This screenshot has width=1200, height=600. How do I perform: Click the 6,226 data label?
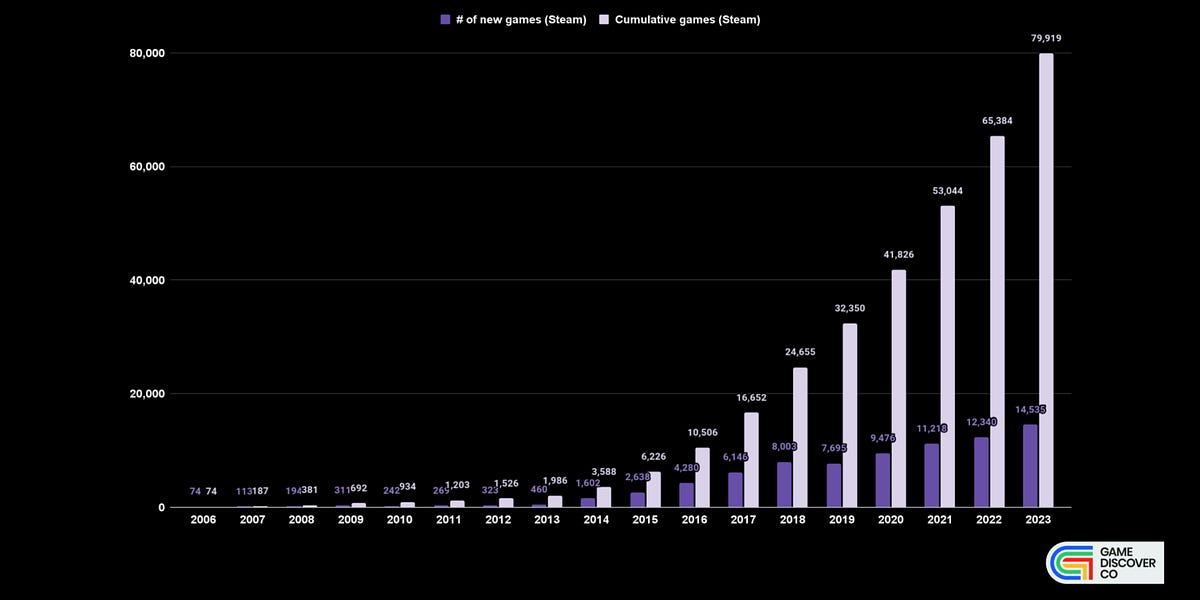(652, 456)
